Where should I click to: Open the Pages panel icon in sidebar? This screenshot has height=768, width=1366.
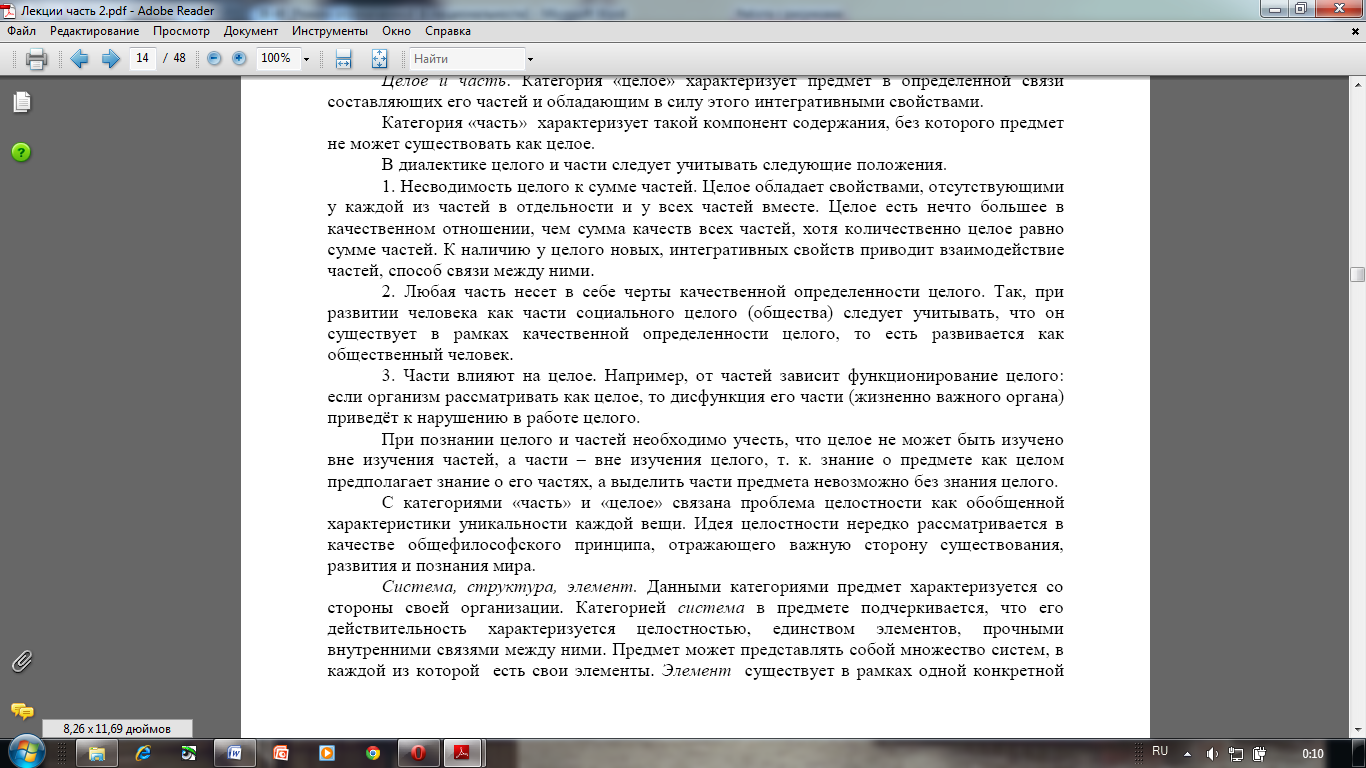point(21,102)
